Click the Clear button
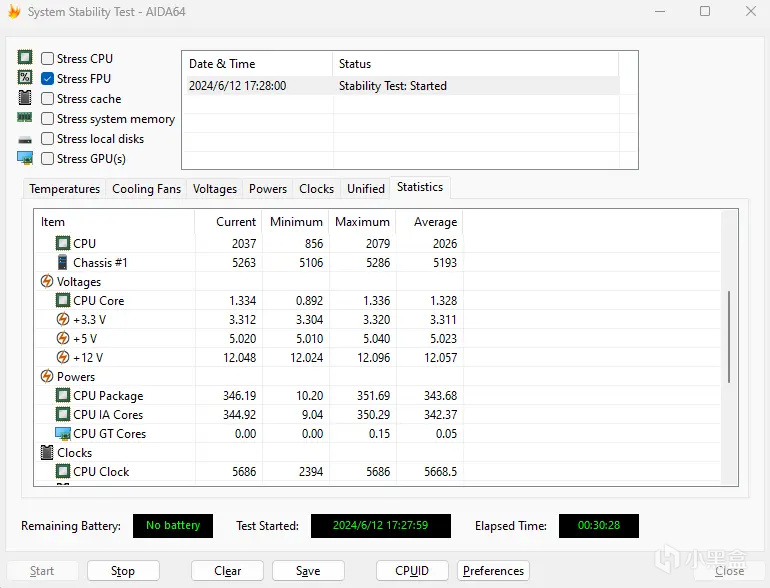 pyautogui.click(x=227, y=571)
